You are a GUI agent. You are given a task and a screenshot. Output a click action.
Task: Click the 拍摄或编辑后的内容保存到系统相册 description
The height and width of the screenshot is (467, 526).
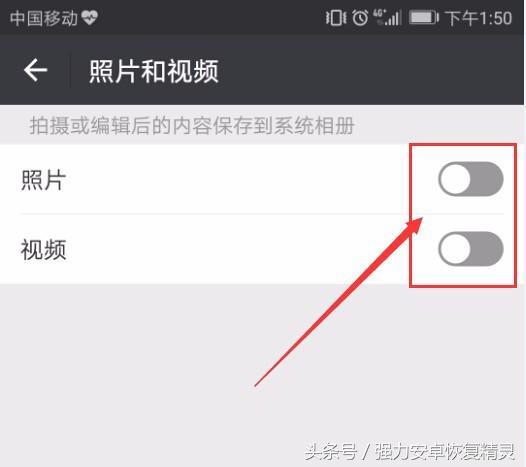(192, 126)
